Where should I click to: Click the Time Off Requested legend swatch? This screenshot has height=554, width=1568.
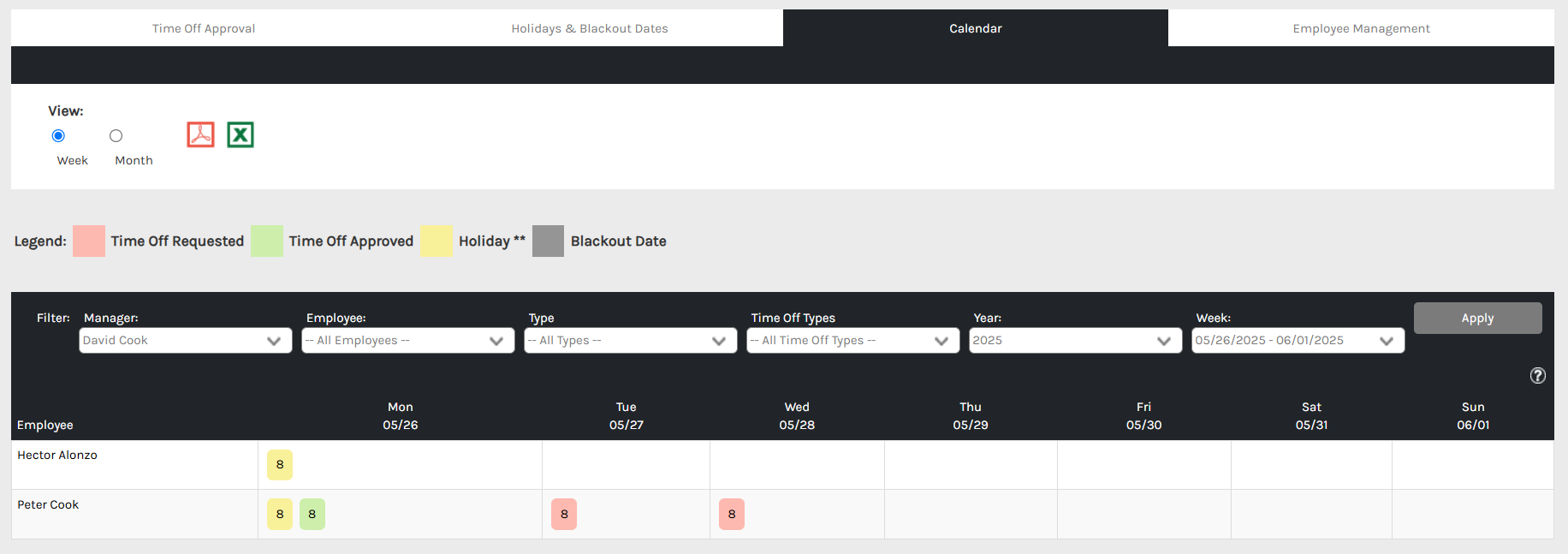[89, 241]
